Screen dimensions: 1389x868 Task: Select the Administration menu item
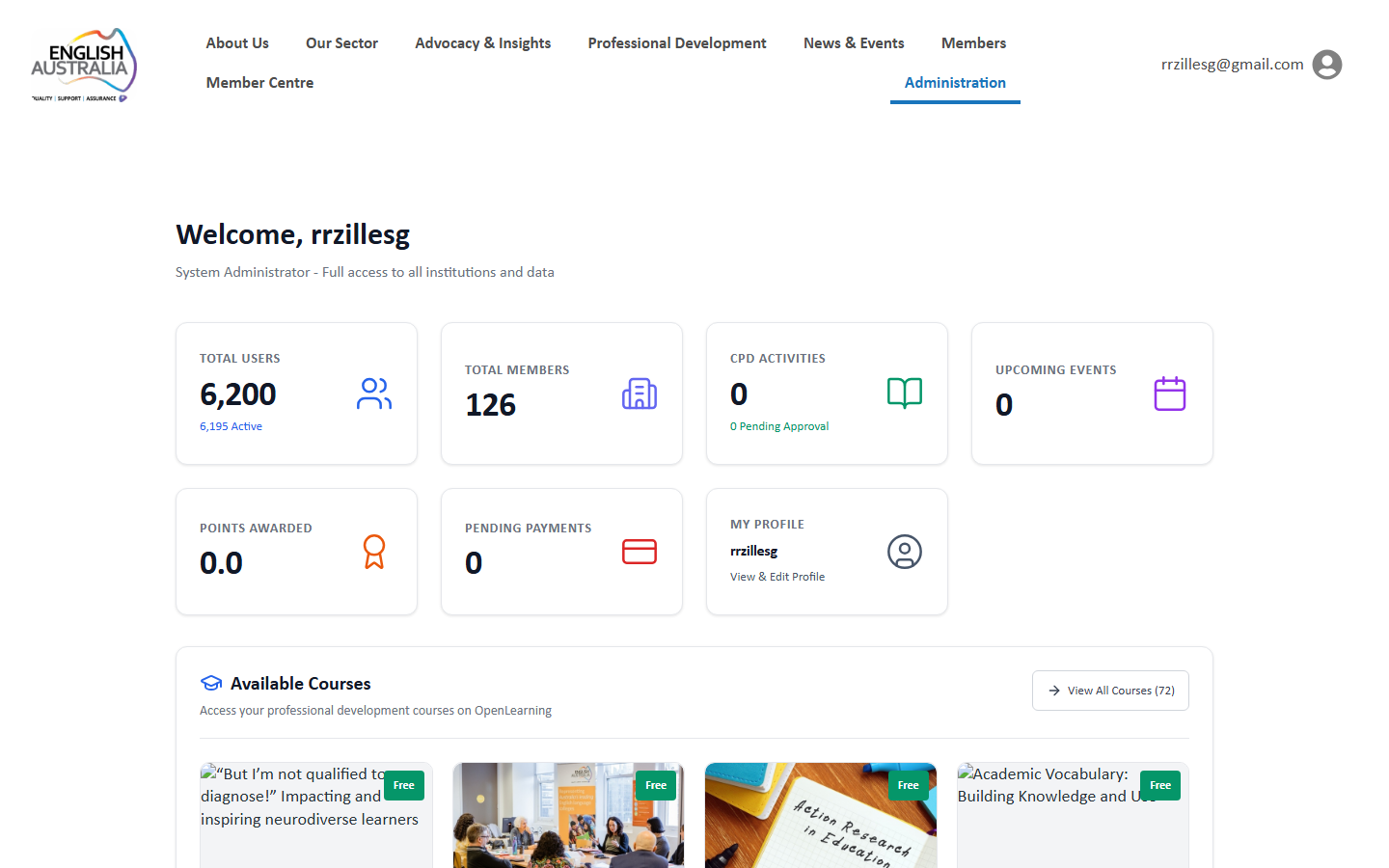(955, 83)
